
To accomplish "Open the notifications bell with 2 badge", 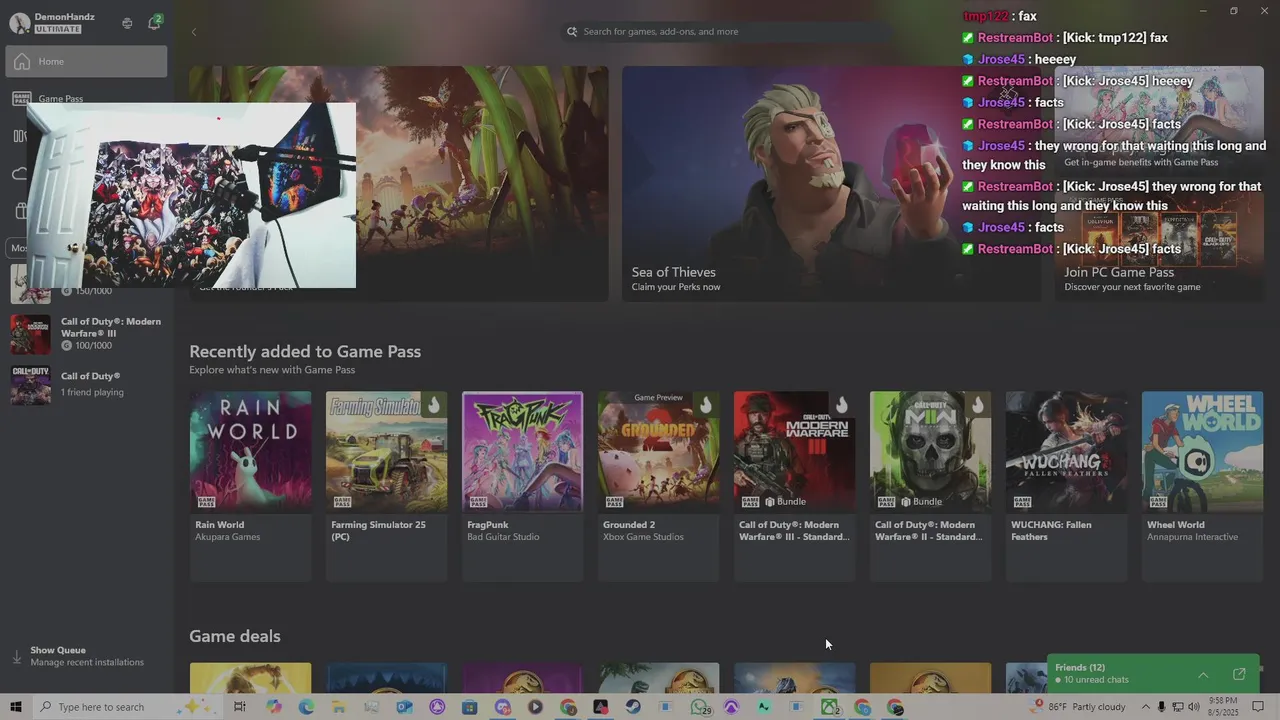I will point(154,22).
